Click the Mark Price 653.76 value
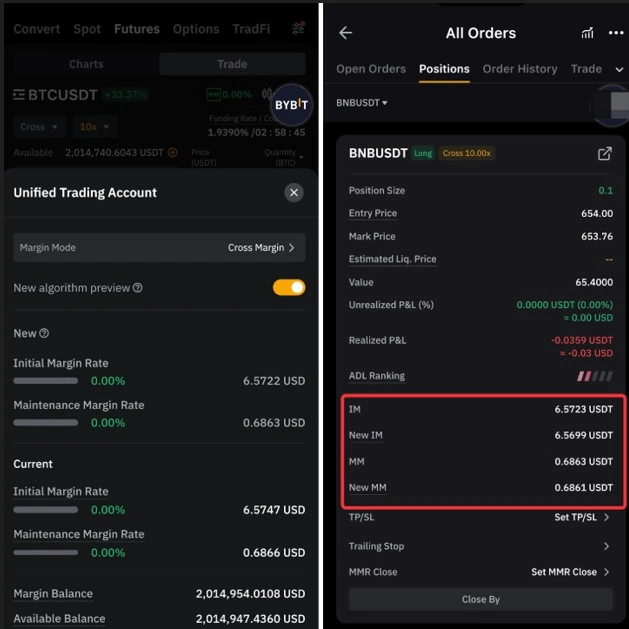Image resolution: width=629 pixels, height=629 pixels. click(597, 236)
